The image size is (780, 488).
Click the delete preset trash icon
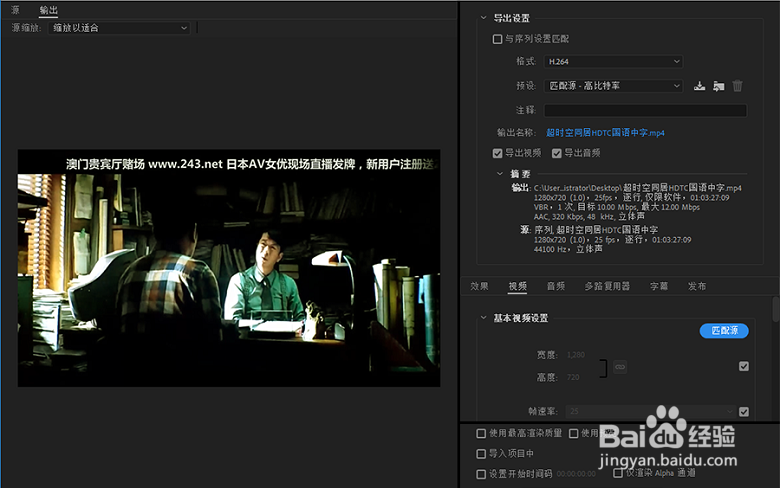(737, 86)
